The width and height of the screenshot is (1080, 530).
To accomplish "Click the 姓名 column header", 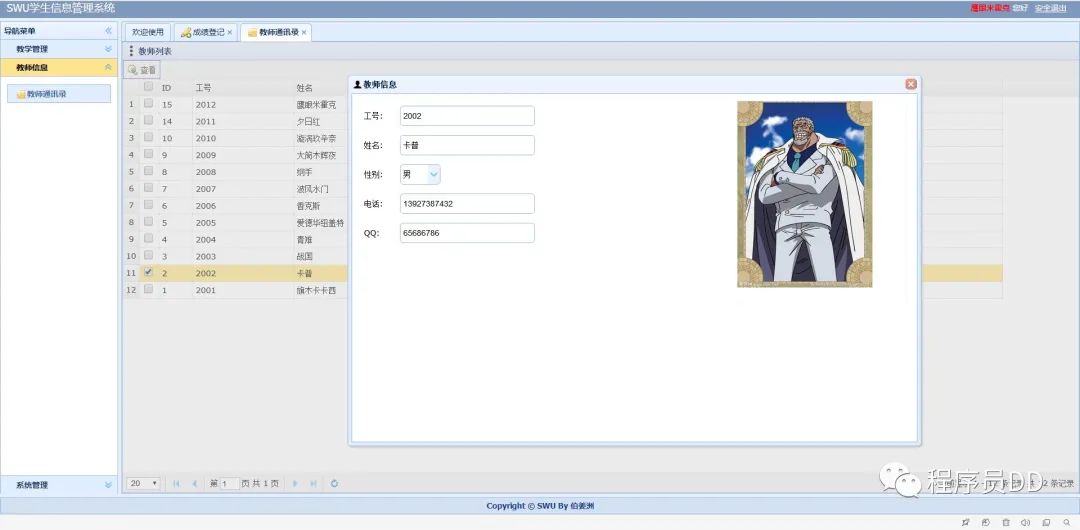I will (x=304, y=88).
